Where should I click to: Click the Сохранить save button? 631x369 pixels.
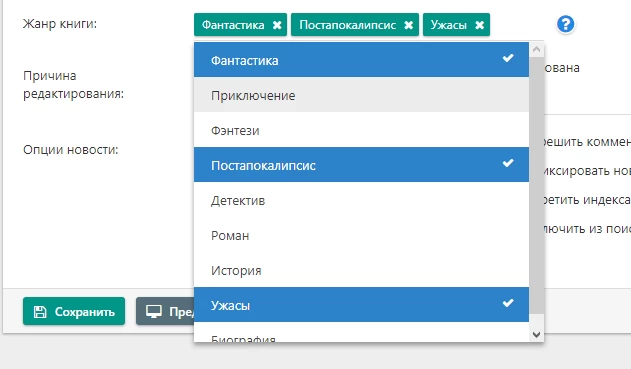pos(74,311)
